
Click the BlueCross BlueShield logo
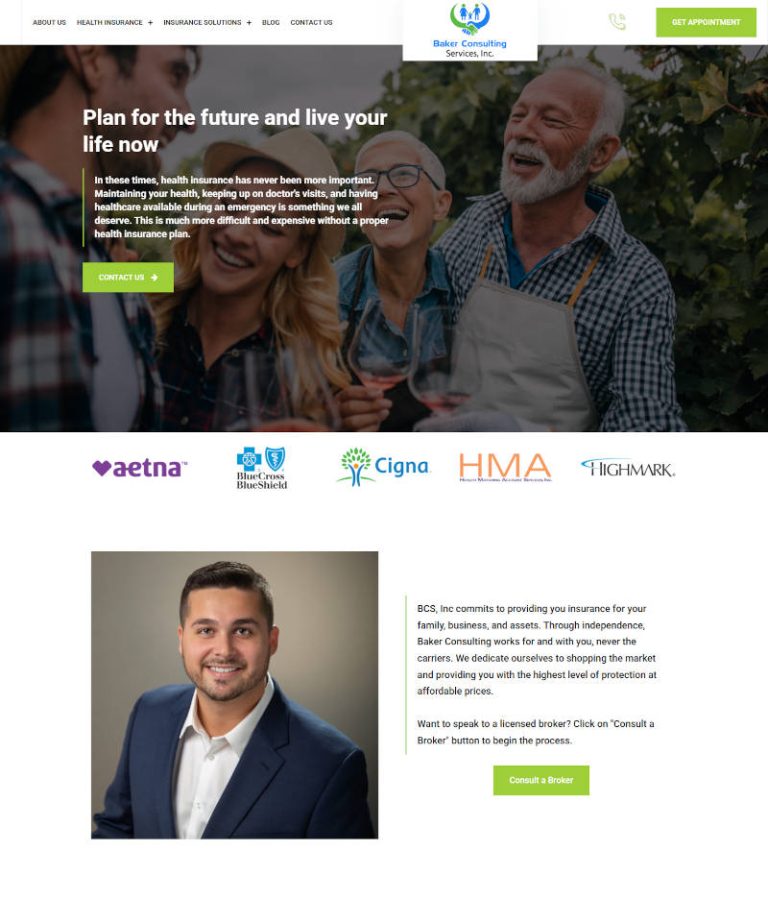click(x=262, y=468)
